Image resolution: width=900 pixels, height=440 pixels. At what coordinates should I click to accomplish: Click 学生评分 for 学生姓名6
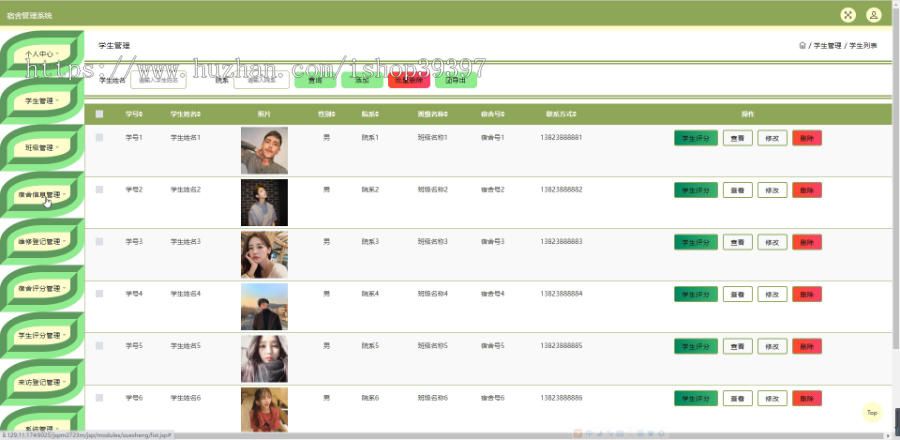(696, 398)
